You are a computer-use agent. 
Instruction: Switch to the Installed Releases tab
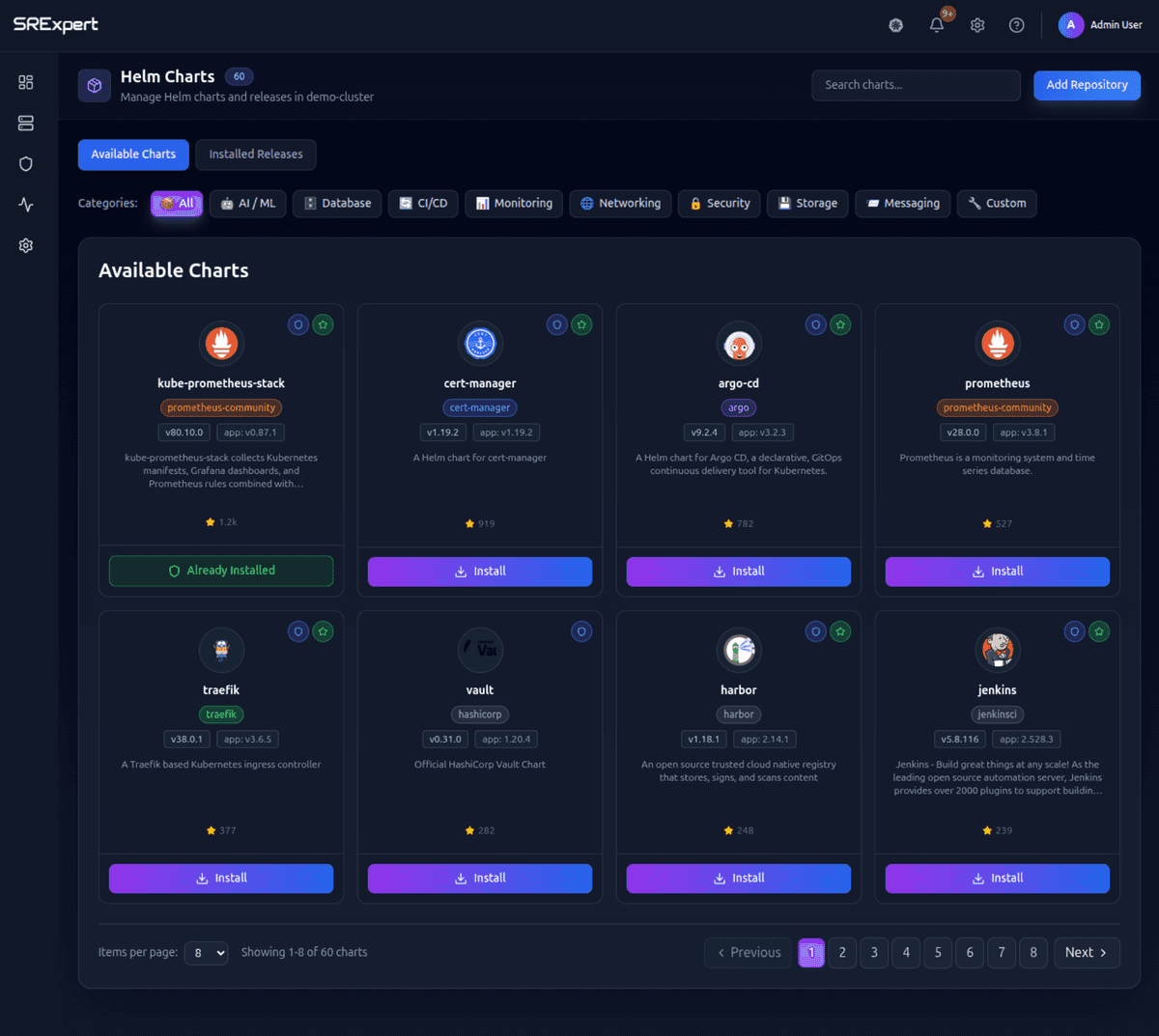point(255,154)
